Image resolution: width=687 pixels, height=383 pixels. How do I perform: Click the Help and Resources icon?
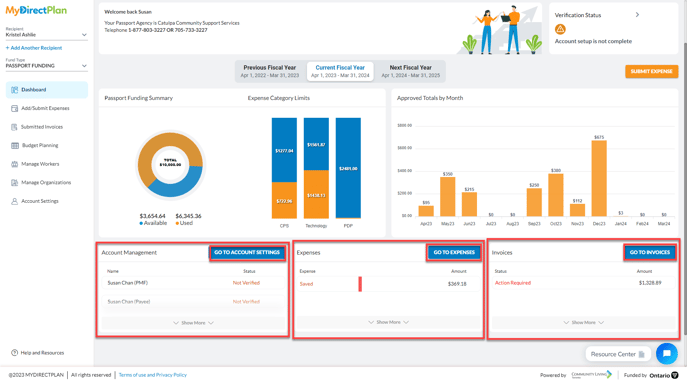click(x=14, y=353)
